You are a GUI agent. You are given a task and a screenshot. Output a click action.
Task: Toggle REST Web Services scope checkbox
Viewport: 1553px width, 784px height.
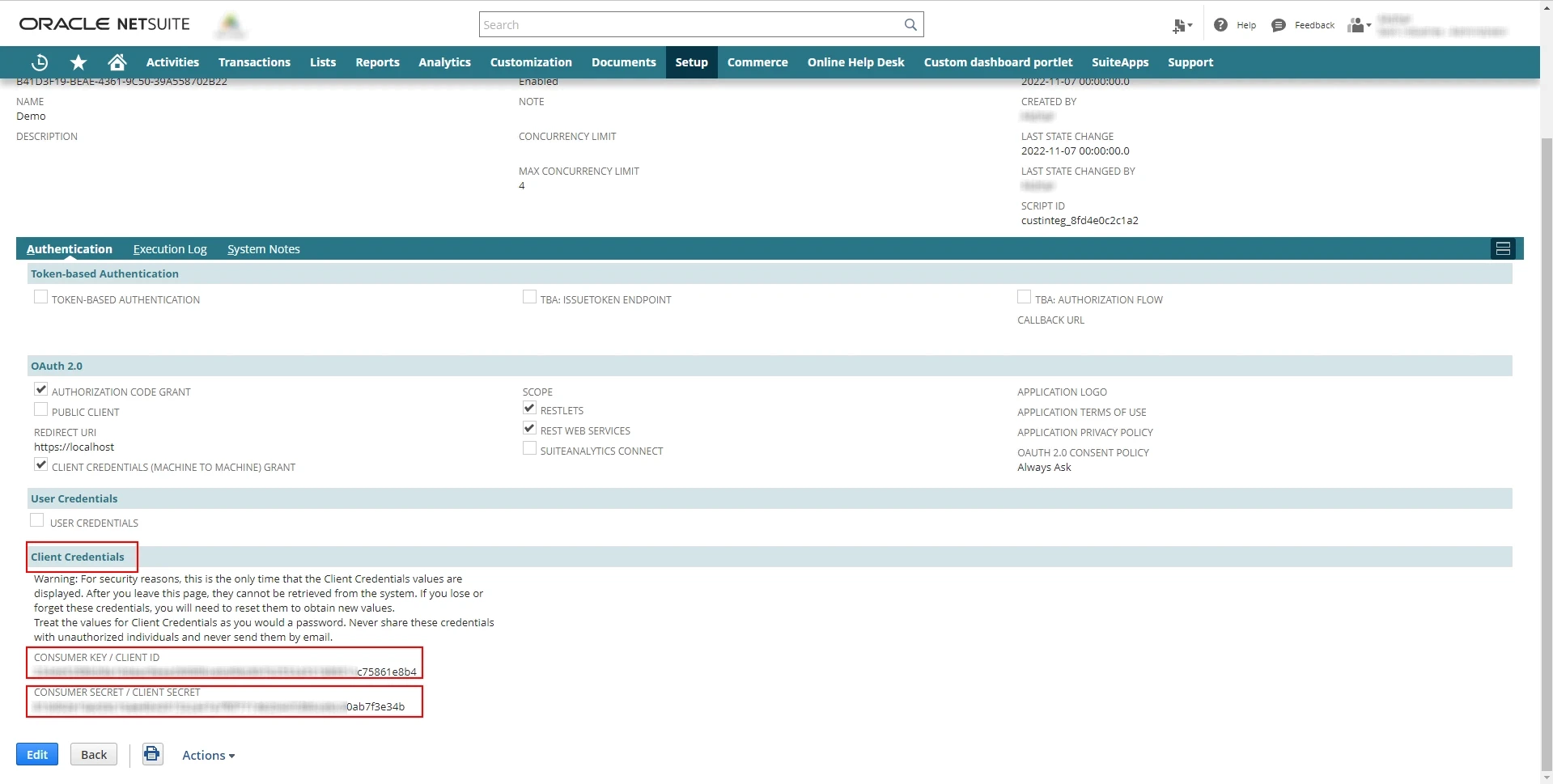529,428
